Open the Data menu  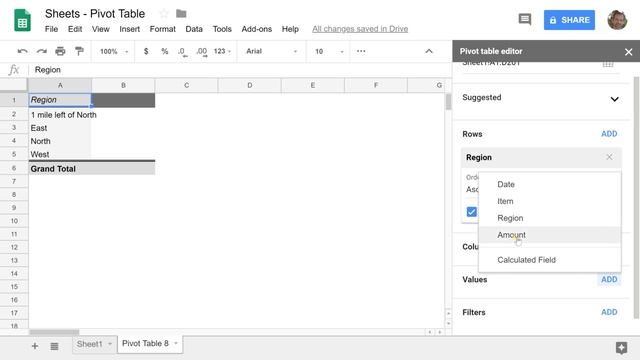pos(194,29)
